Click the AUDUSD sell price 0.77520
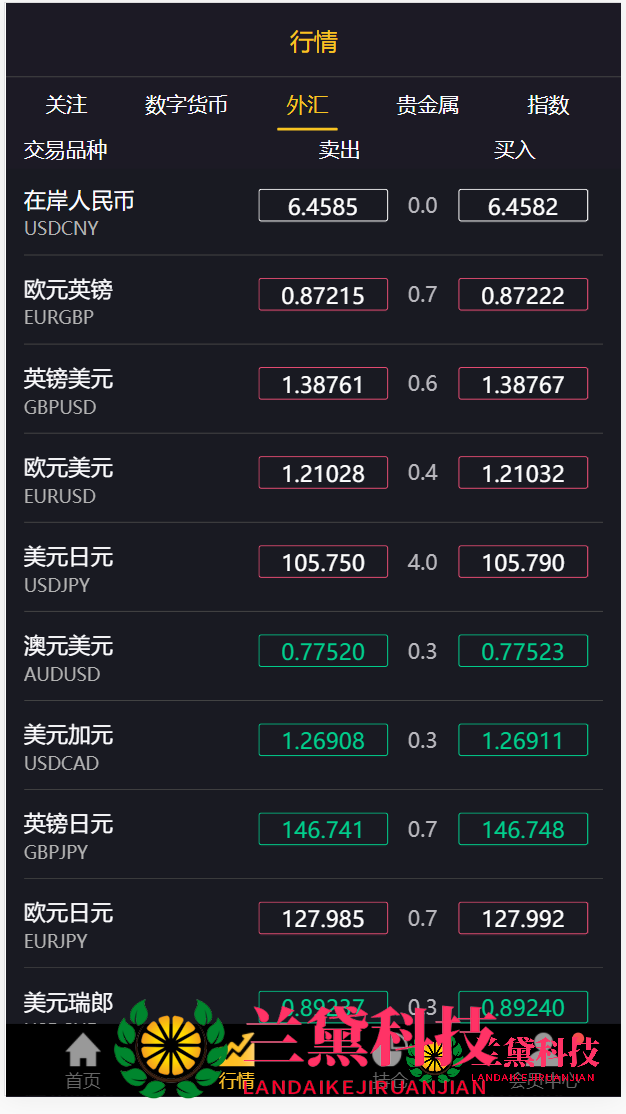Viewport: 626px width, 1114px height. click(x=323, y=651)
